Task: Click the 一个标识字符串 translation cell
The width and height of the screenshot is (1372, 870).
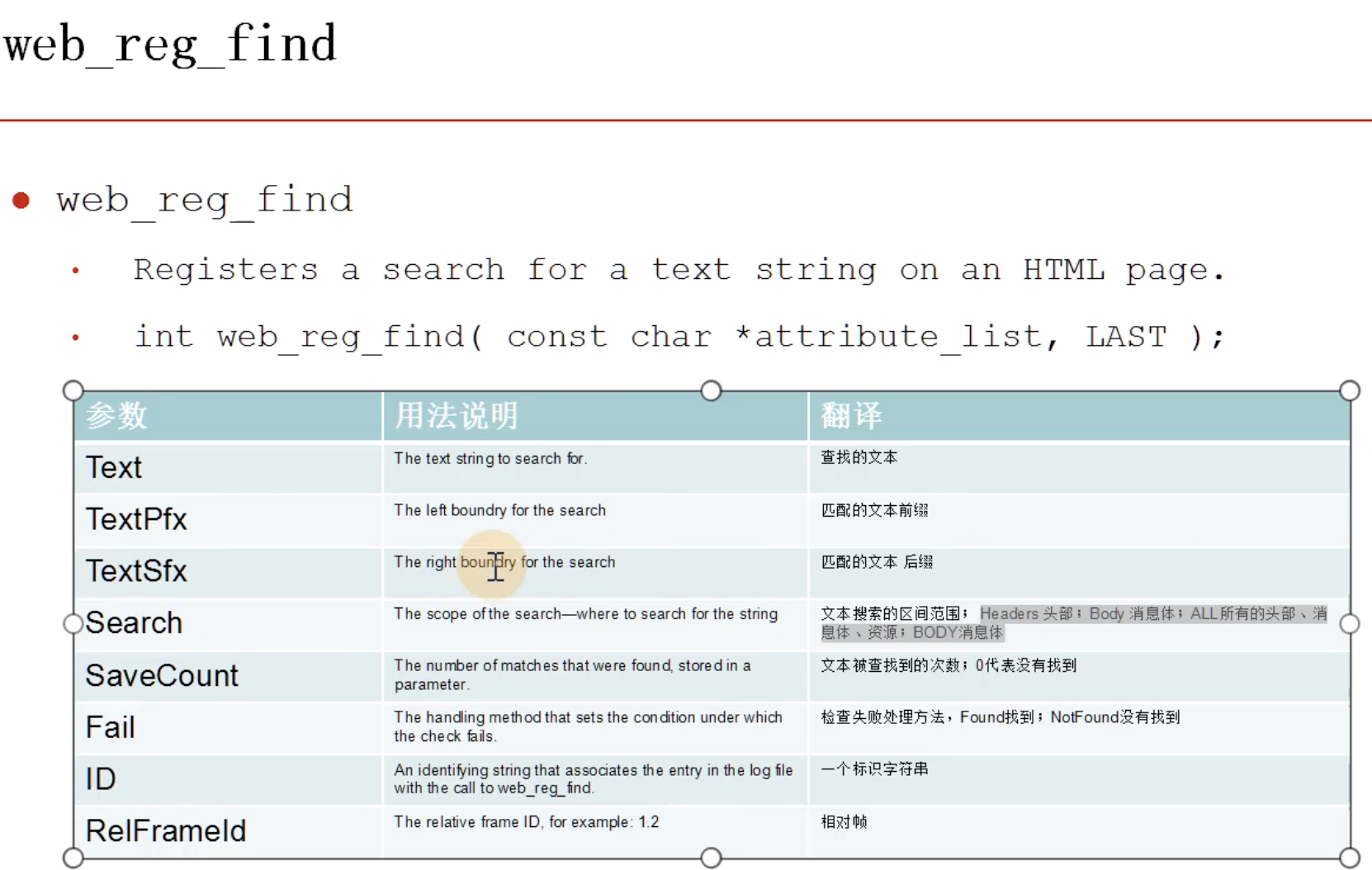Action: click(1079, 780)
